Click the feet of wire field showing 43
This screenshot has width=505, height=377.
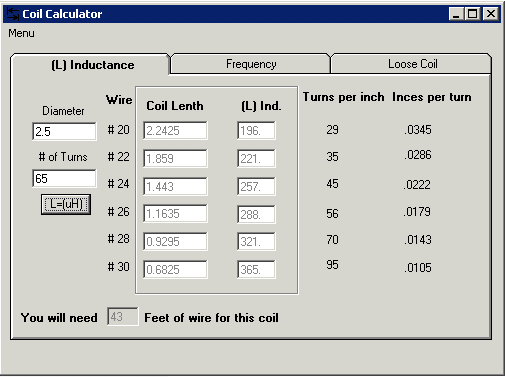pyautogui.click(x=122, y=316)
